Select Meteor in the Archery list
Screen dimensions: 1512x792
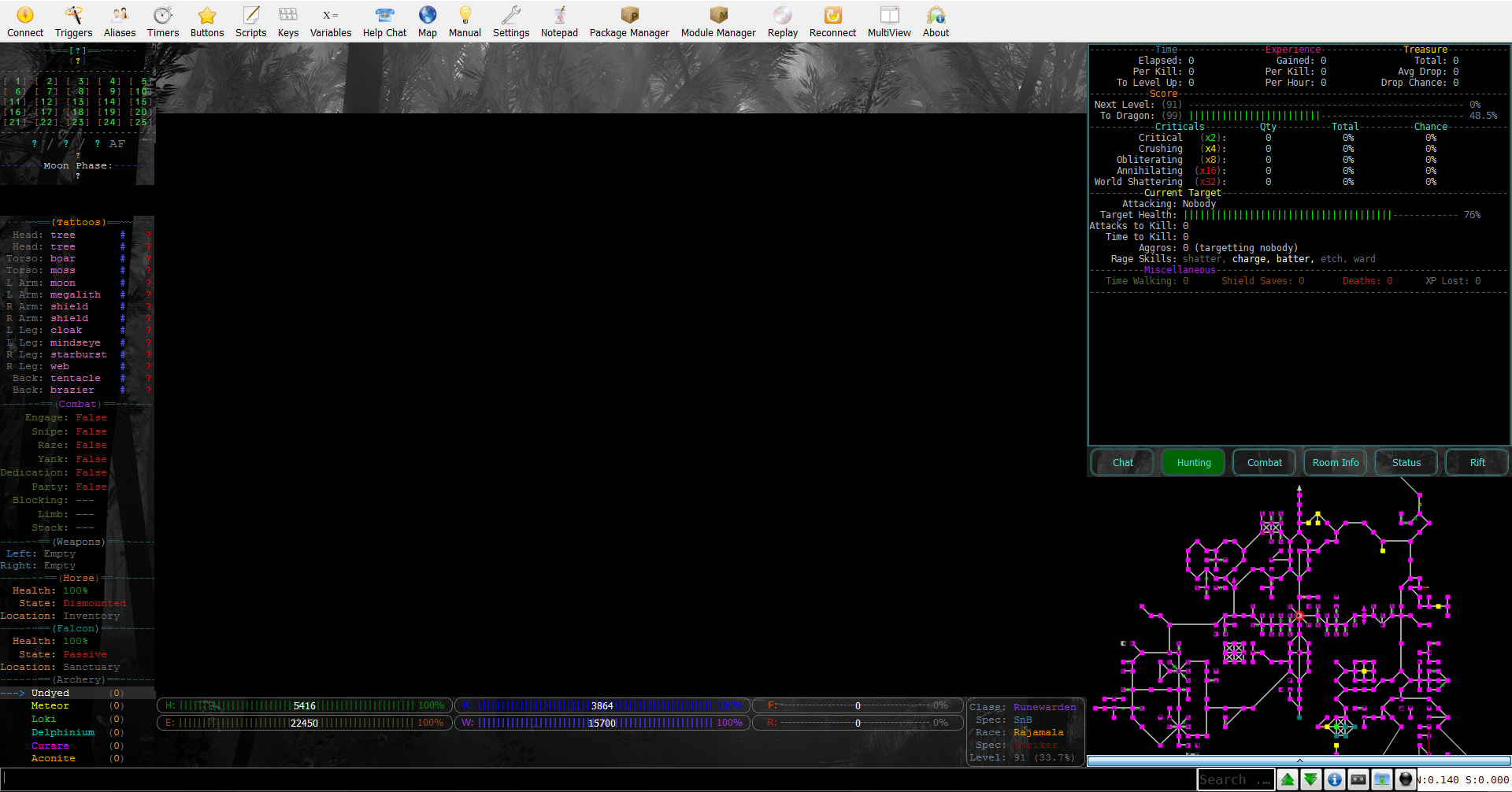coord(50,706)
